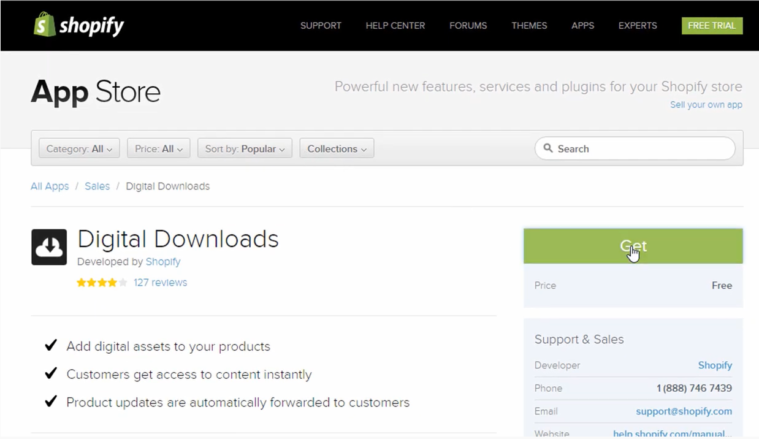Visit the Experts navigation item
The image size is (759, 439).
click(637, 26)
